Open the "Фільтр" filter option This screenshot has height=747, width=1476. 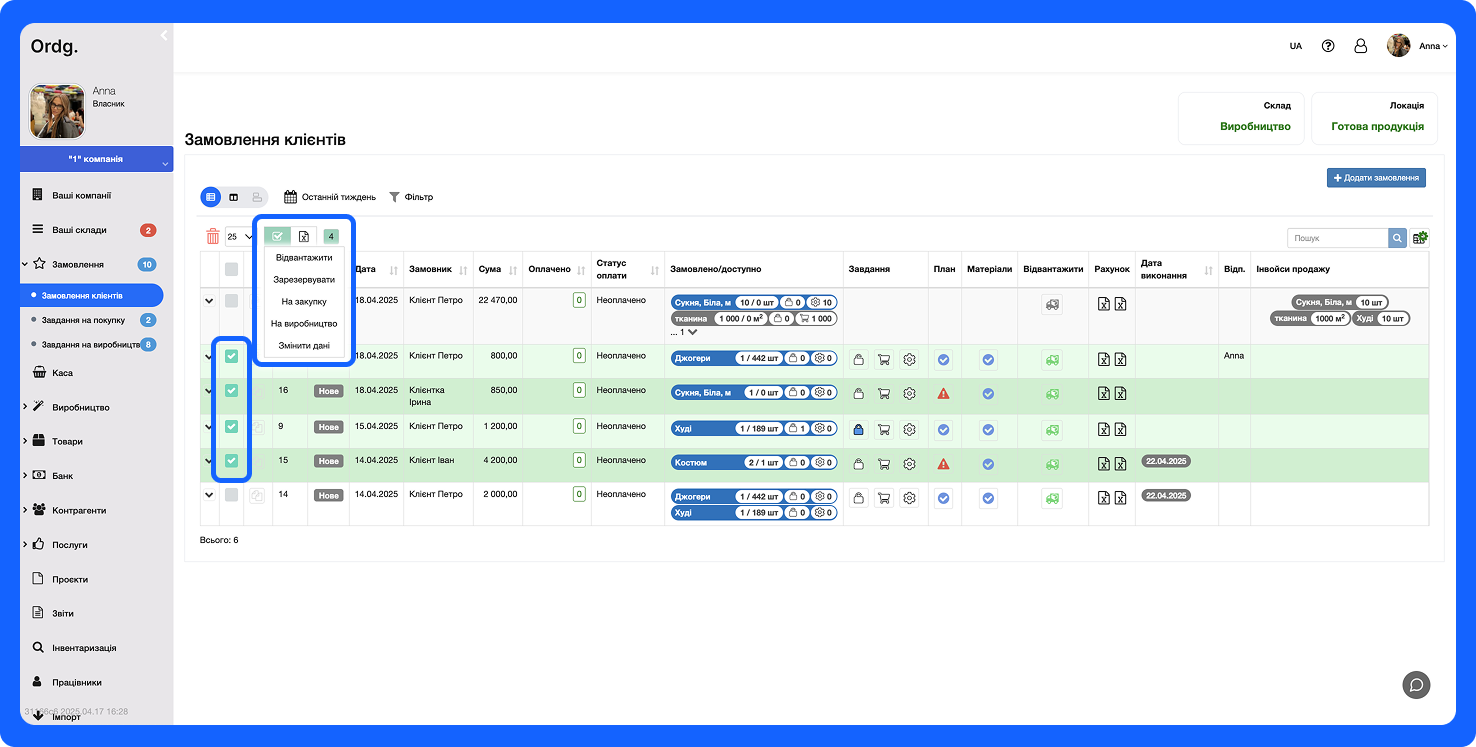411,197
